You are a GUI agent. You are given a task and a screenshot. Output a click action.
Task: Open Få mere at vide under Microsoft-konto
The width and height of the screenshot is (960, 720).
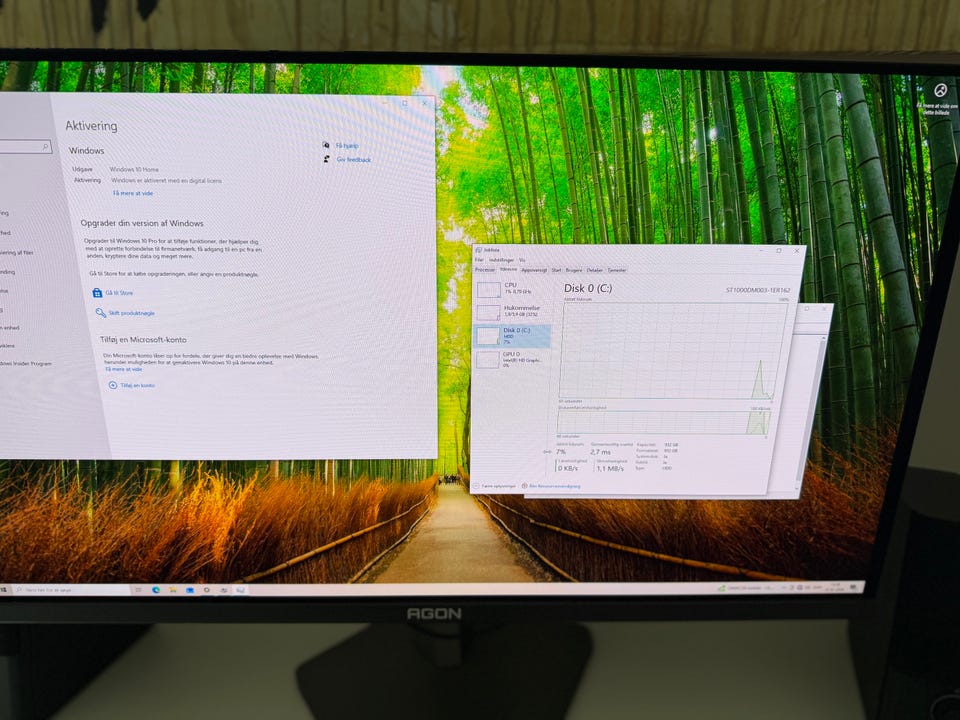pyautogui.click(x=123, y=369)
